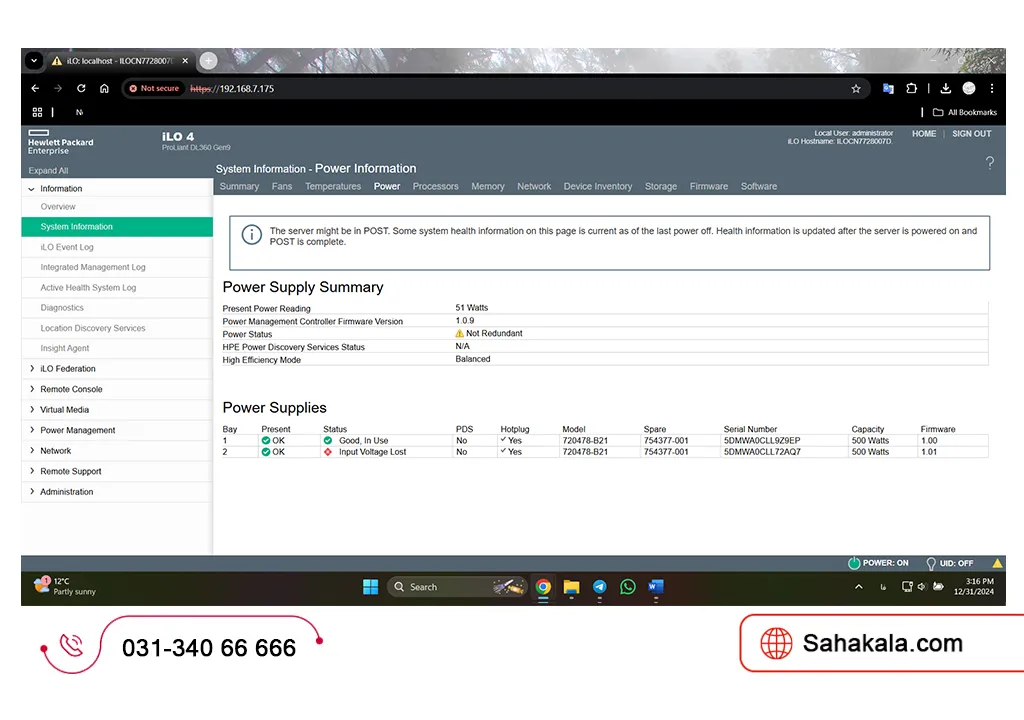Open Chrome three-dot menu
Viewport: 1024px width, 720px height.
pos(992,88)
